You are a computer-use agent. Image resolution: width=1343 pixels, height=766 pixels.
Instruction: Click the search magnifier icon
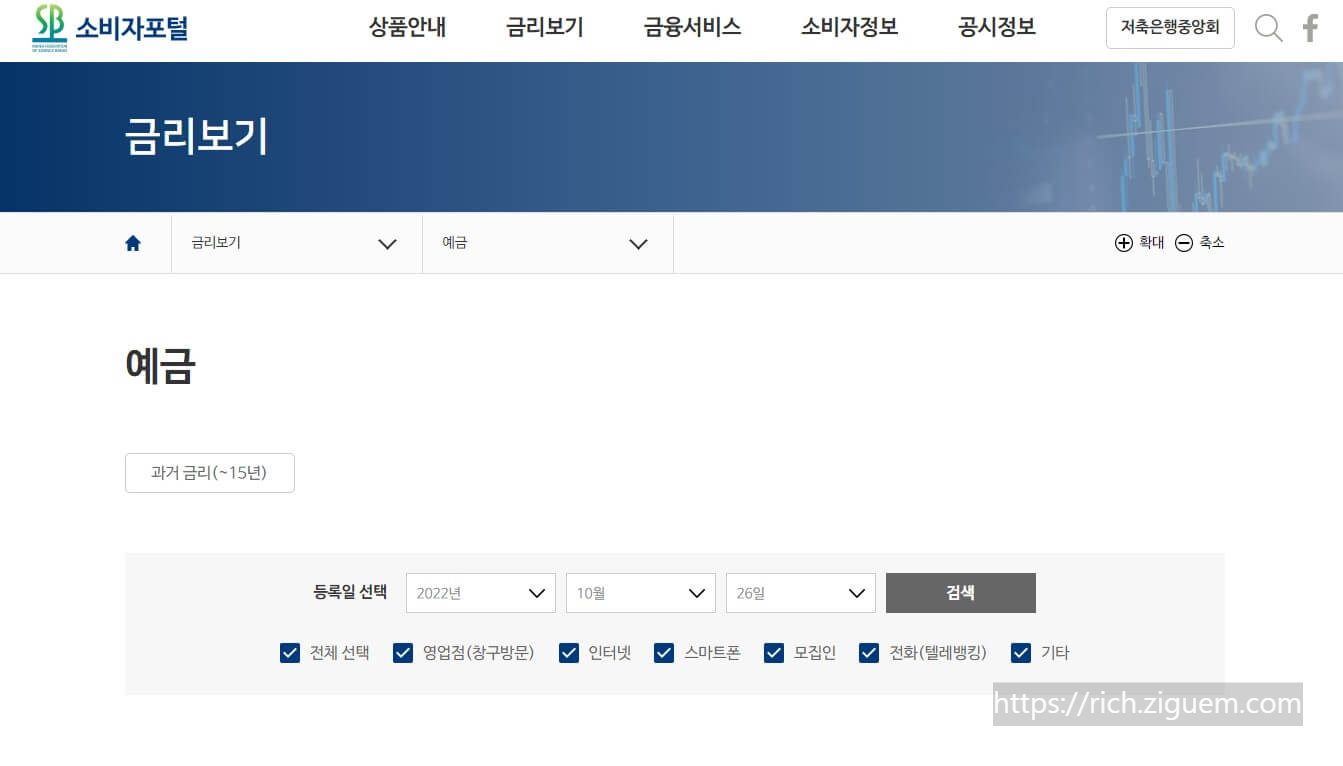click(1268, 28)
